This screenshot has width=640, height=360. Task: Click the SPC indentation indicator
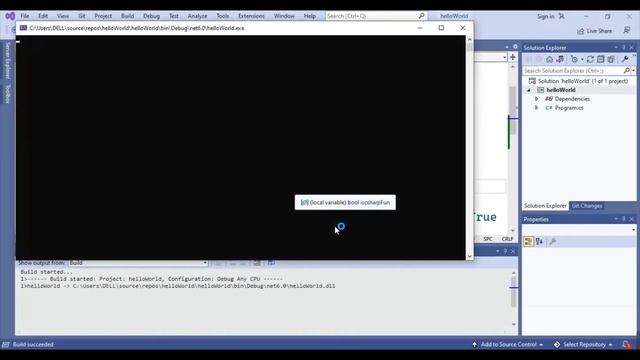[x=488, y=239]
